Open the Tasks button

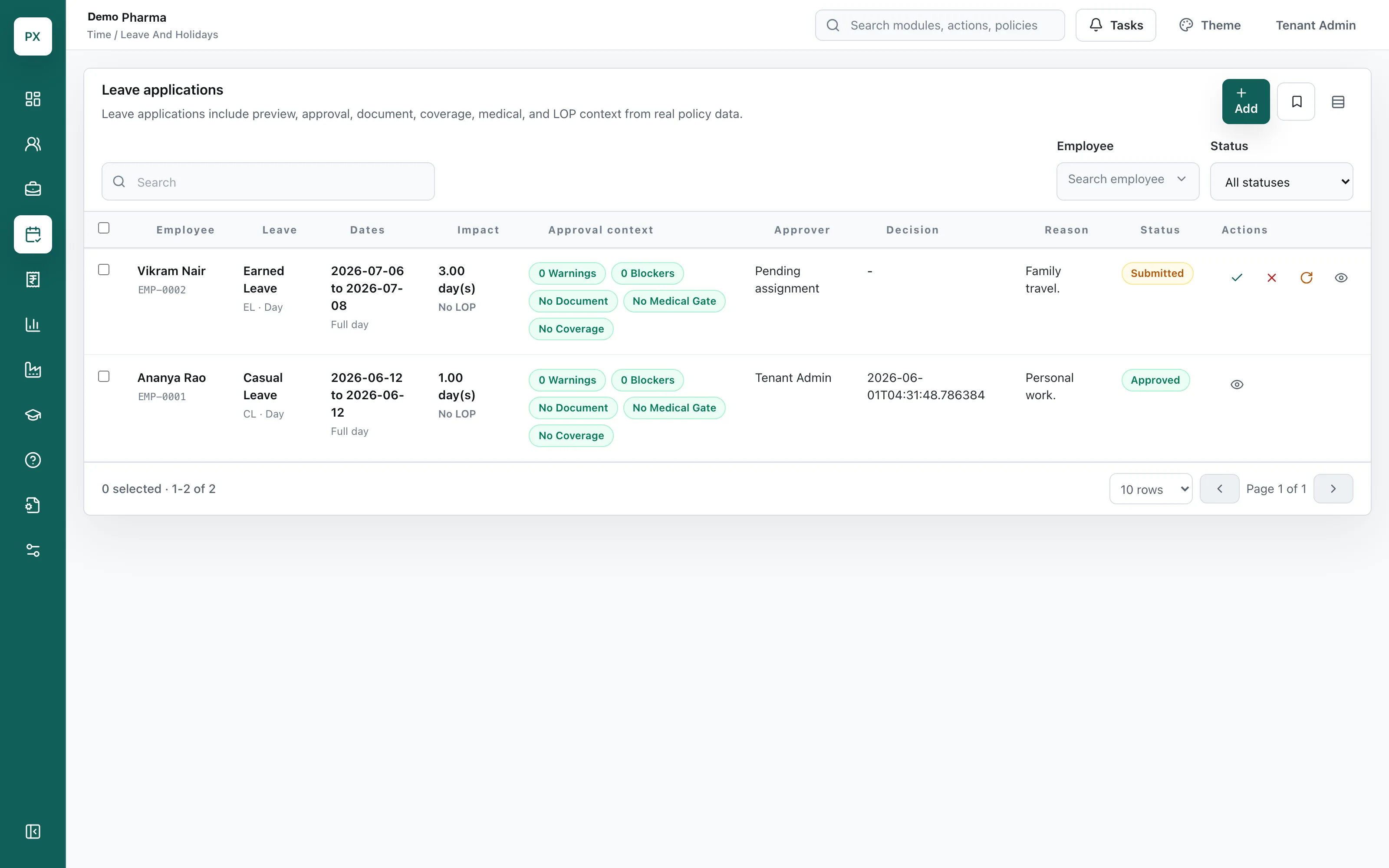pos(1115,25)
